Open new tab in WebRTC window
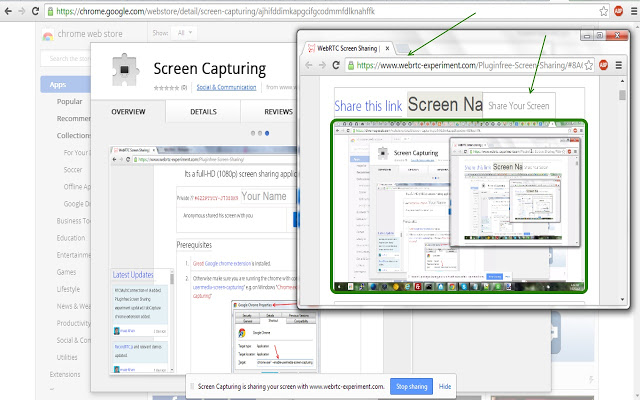640x400 pixels. (402, 49)
